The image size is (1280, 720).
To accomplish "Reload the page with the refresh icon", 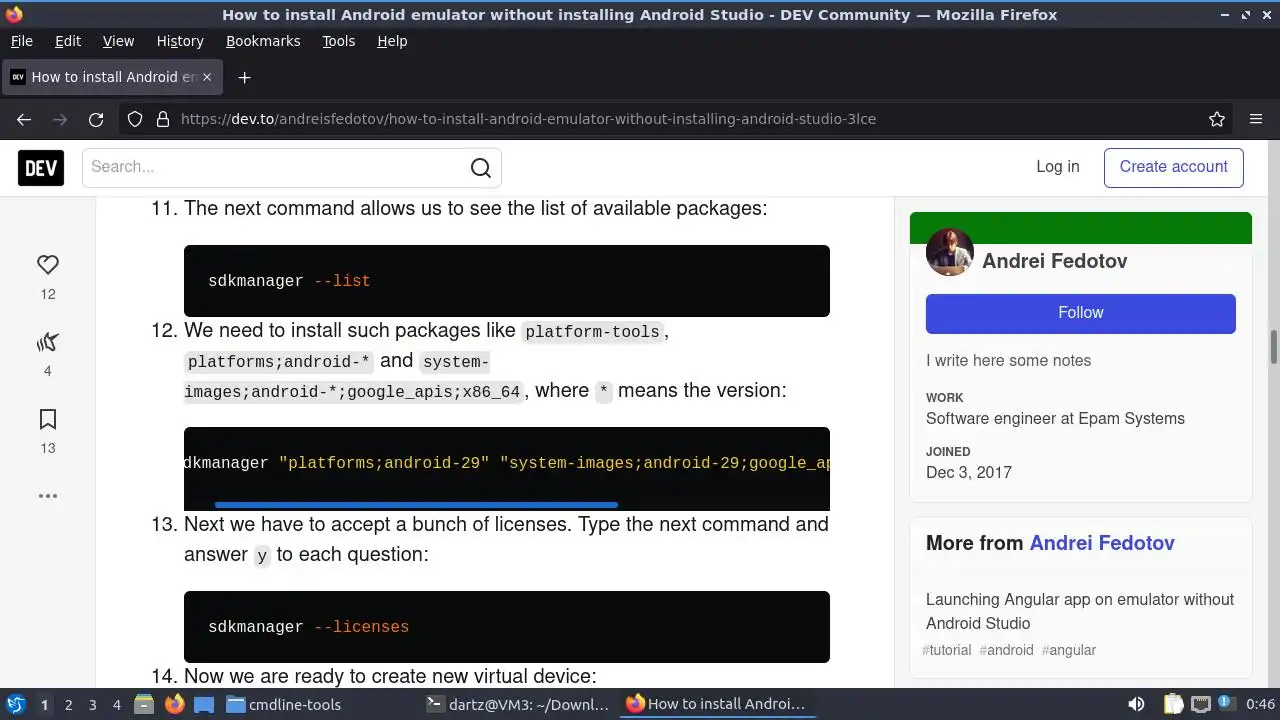I will 96,119.
